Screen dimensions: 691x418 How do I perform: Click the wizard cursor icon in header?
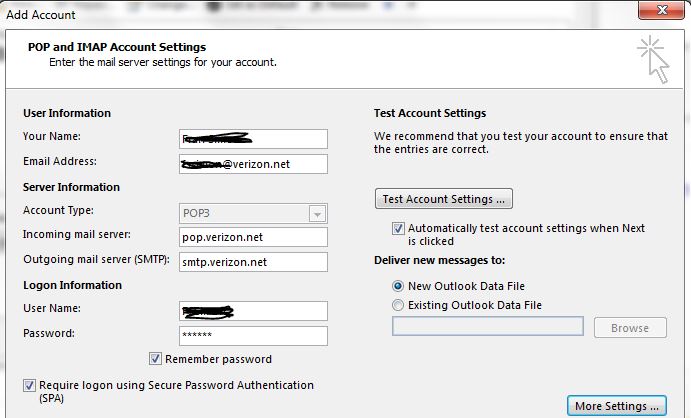tap(652, 58)
